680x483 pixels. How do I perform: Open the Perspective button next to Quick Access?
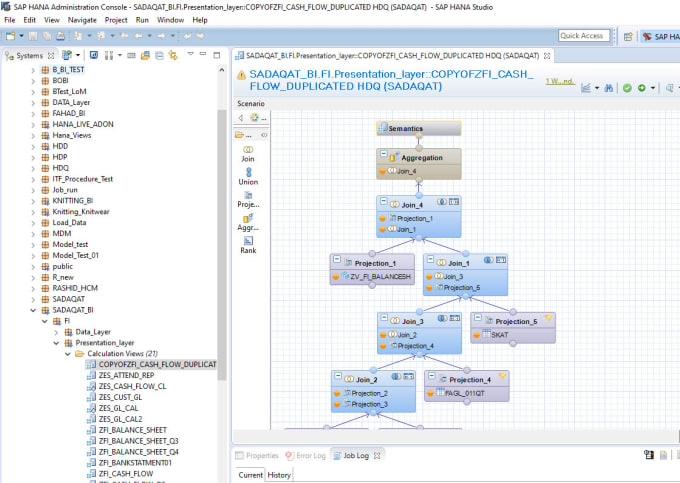pyautogui.click(x=628, y=37)
